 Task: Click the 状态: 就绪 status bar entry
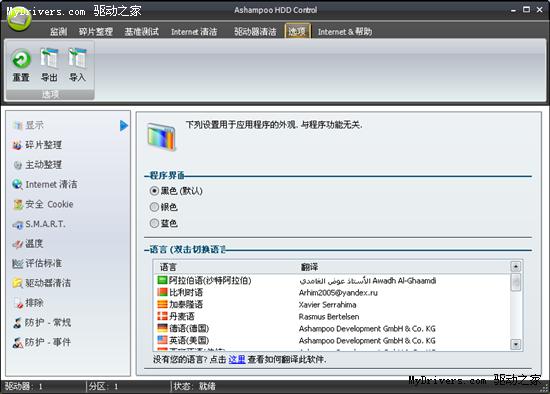tap(195, 386)
